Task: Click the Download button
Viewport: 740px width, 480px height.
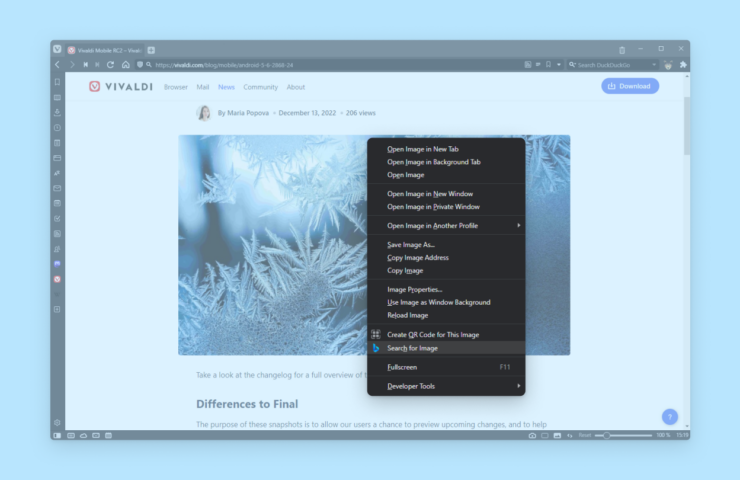Action: [x=630, y=86]
